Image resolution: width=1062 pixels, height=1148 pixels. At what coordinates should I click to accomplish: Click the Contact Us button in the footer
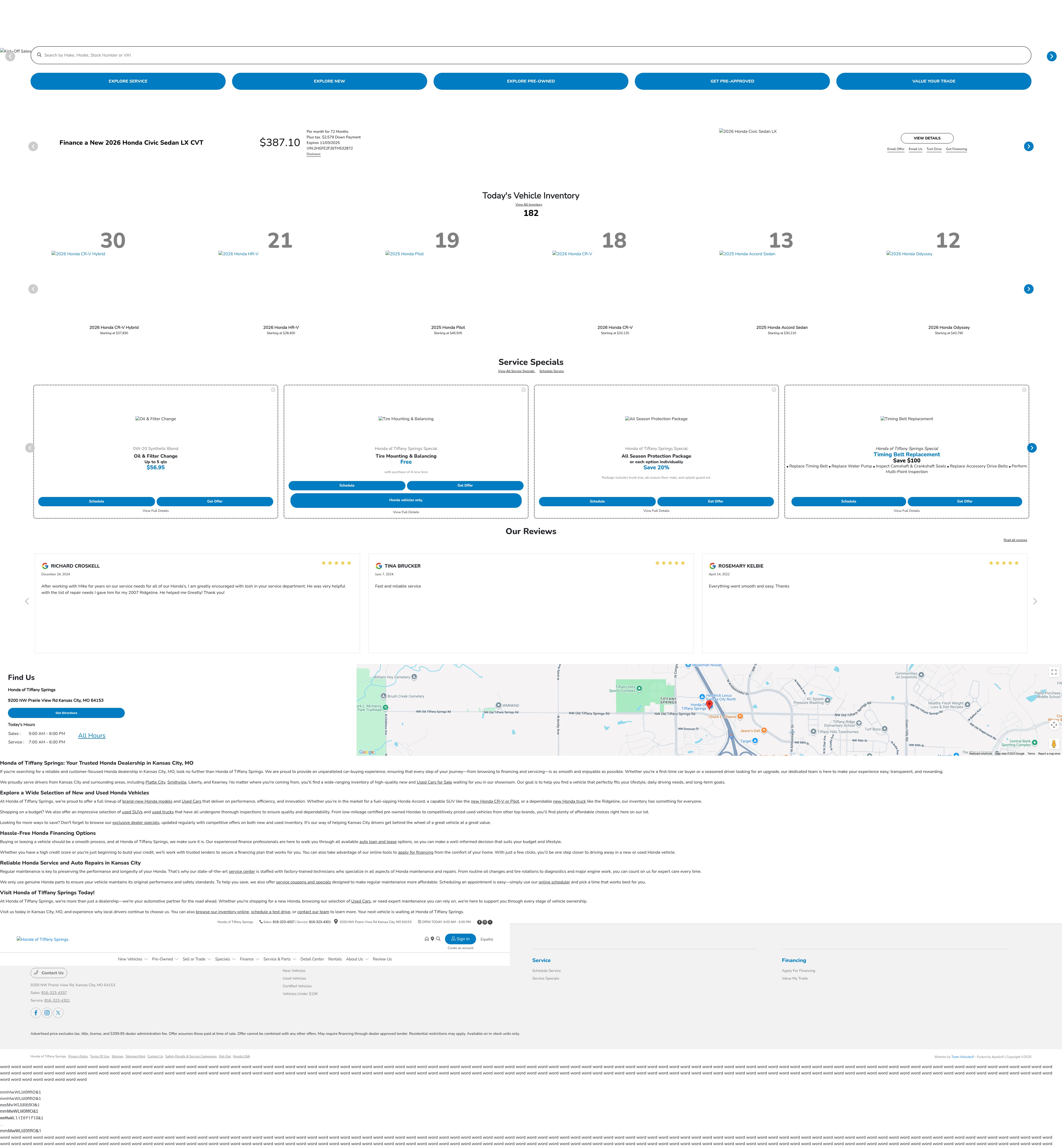coord(49,973)
